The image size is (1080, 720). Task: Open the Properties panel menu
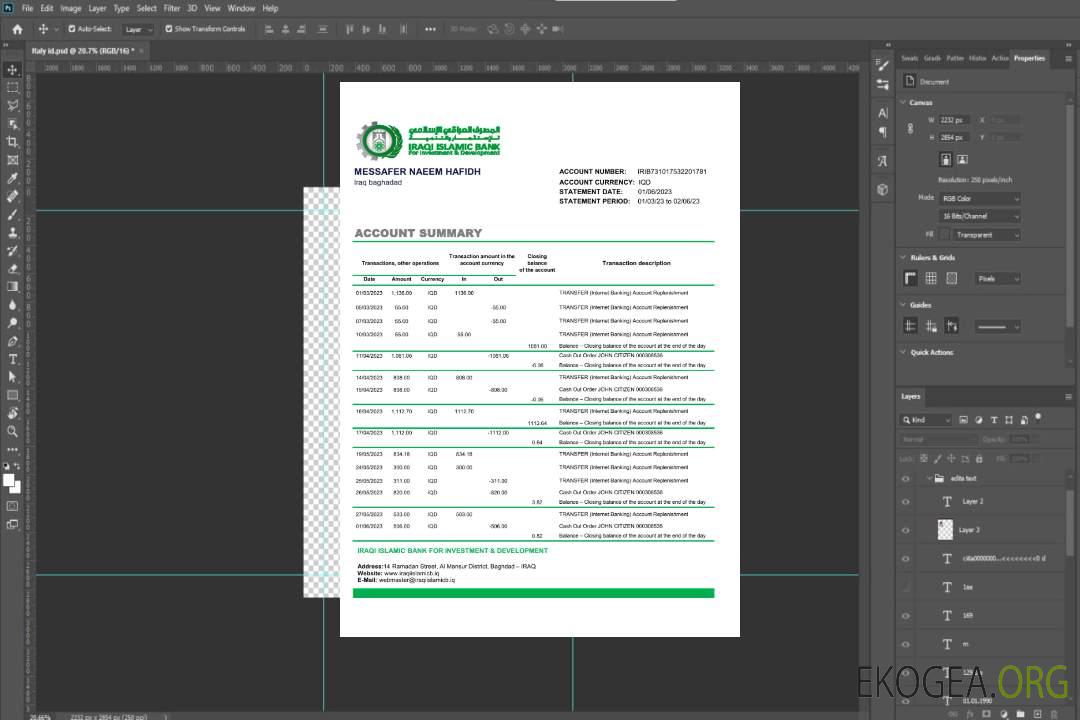tap(1068, 59)
